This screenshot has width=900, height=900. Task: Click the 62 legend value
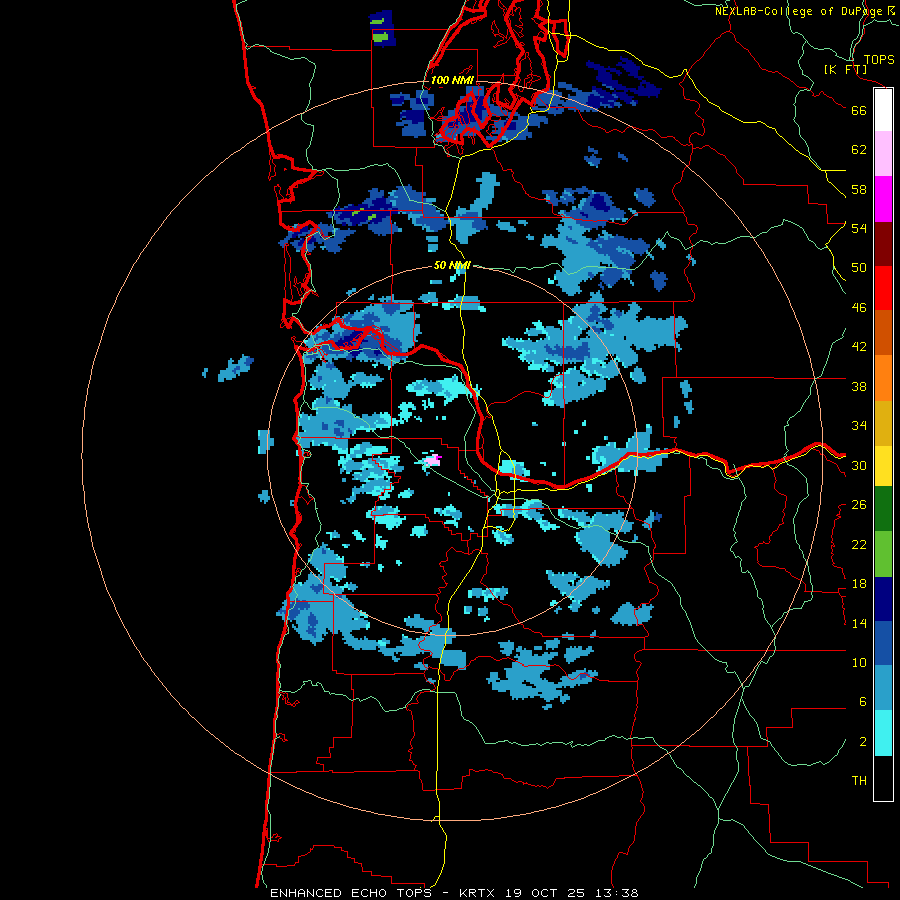(x=859, y=150)
